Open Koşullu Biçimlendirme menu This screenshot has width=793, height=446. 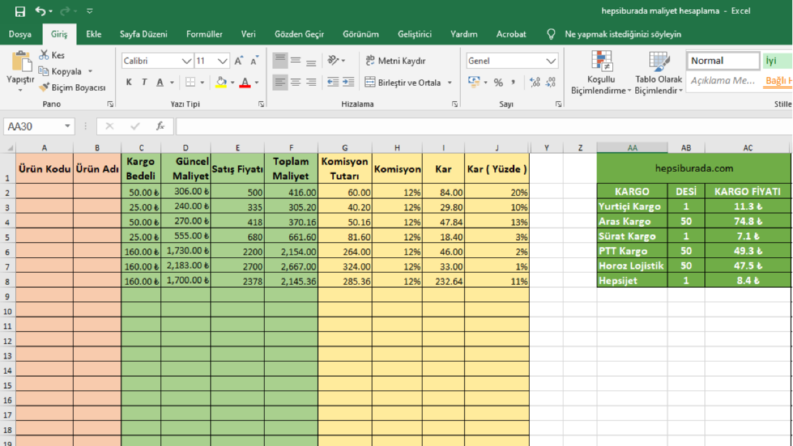coord(601,73)
